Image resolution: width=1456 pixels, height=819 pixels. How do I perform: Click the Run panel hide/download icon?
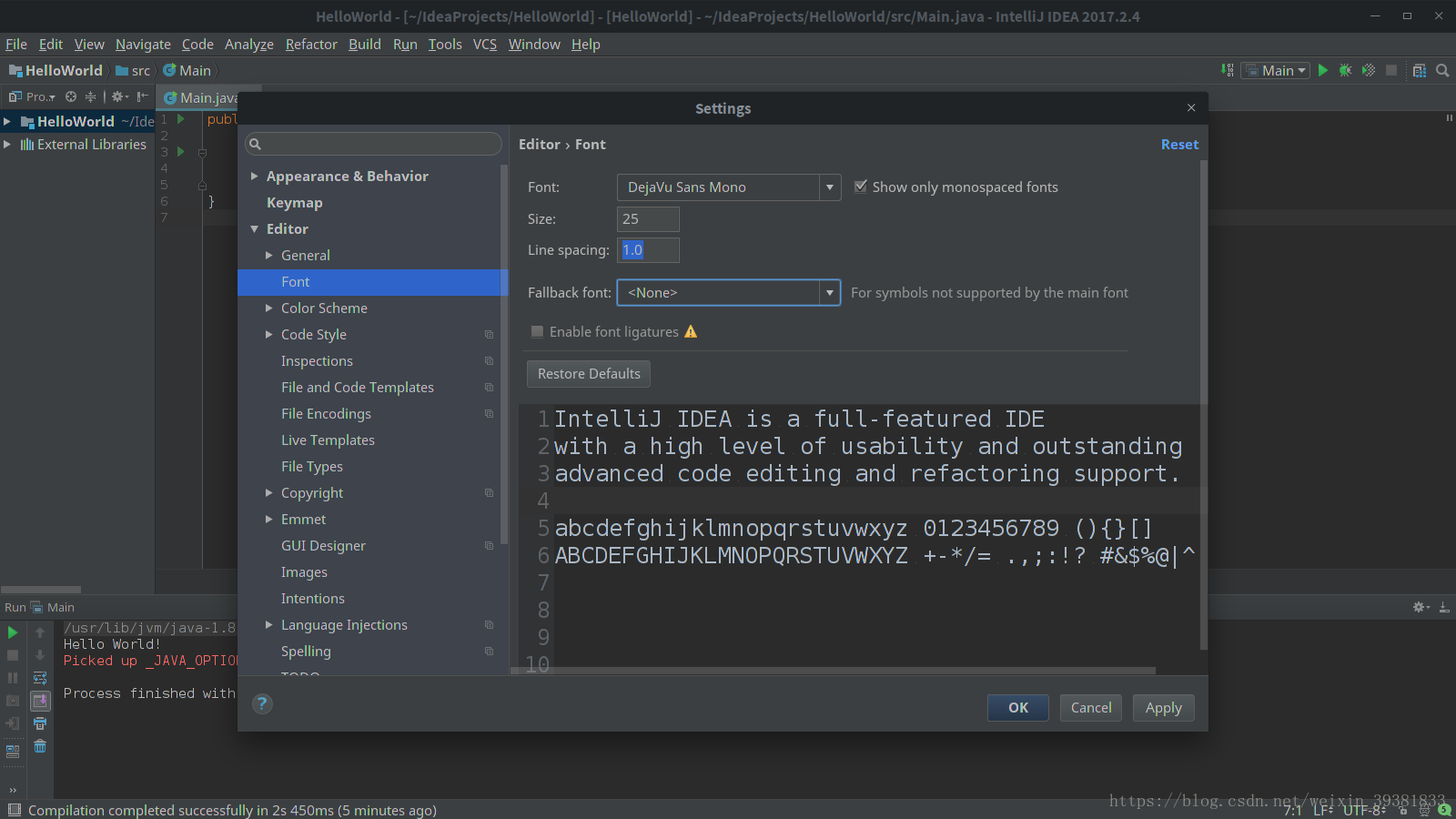1444,607
